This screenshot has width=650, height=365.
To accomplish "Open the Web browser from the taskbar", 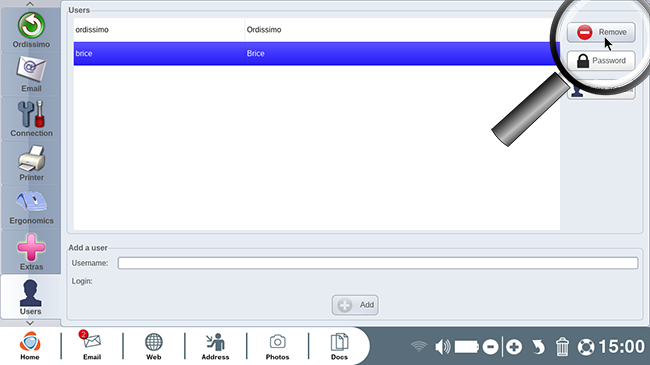I will (x=153, y=346).
